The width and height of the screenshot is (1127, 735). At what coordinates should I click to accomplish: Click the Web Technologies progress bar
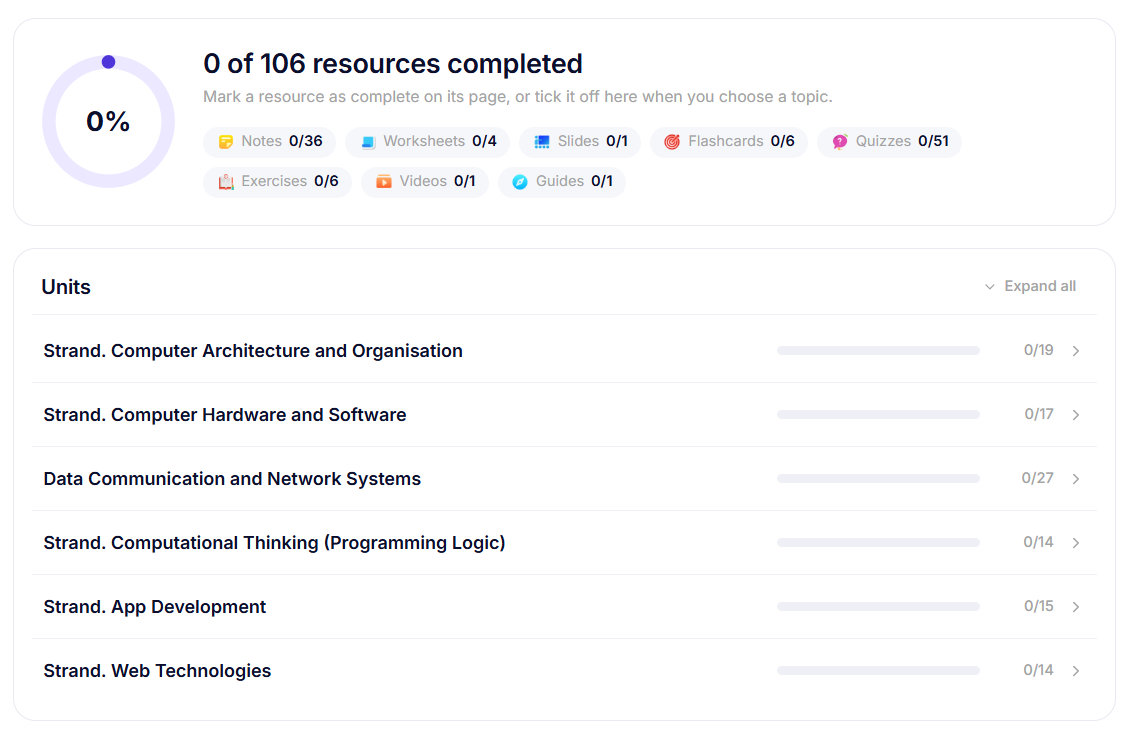[x=878, y=670]
